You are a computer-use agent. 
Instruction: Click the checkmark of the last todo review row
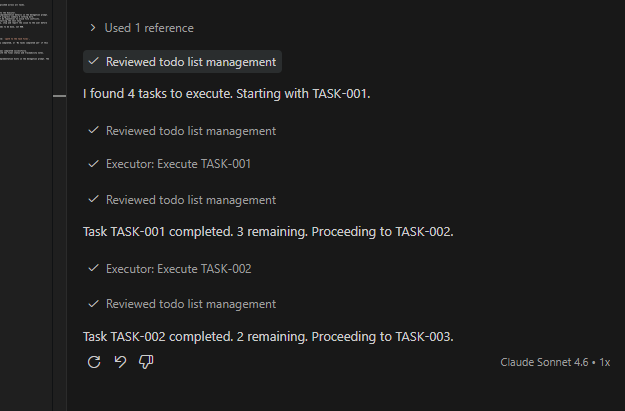93,304
